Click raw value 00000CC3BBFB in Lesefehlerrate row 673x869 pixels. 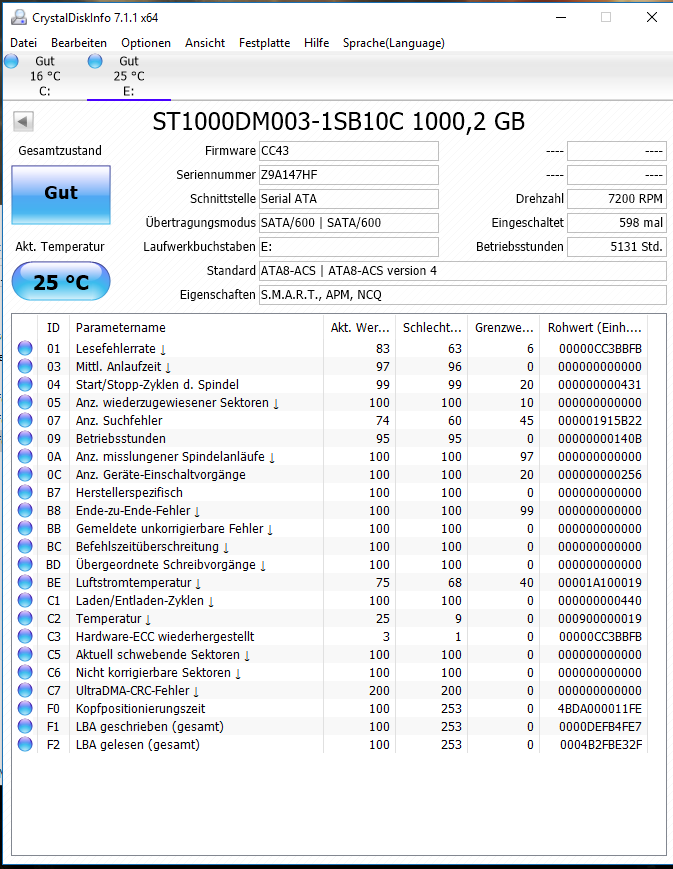click(x=600, y=349)
